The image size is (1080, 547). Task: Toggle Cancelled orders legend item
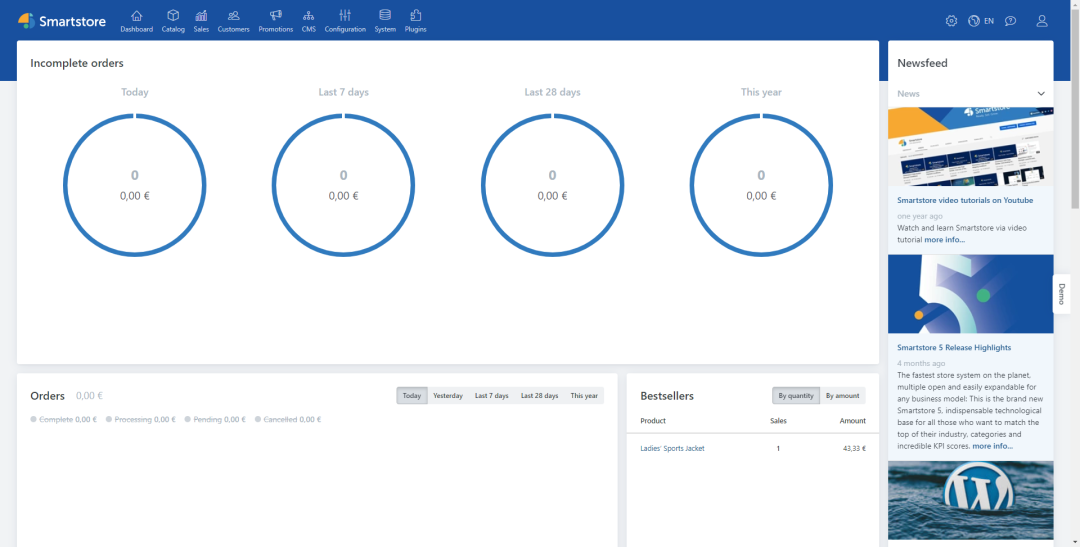288,419
